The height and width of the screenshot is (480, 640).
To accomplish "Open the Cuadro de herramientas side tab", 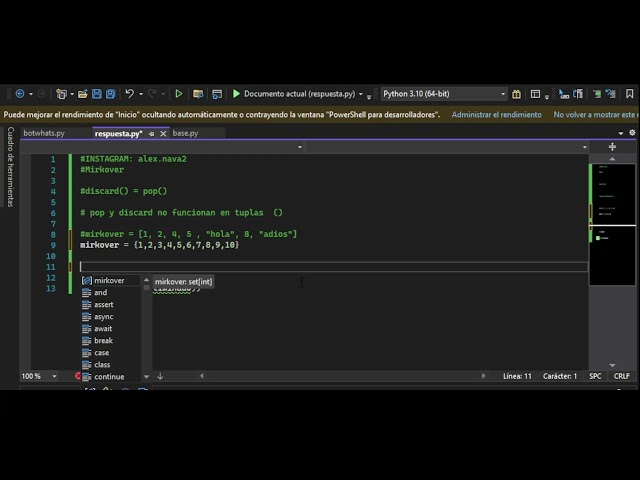I will [11, 167].
